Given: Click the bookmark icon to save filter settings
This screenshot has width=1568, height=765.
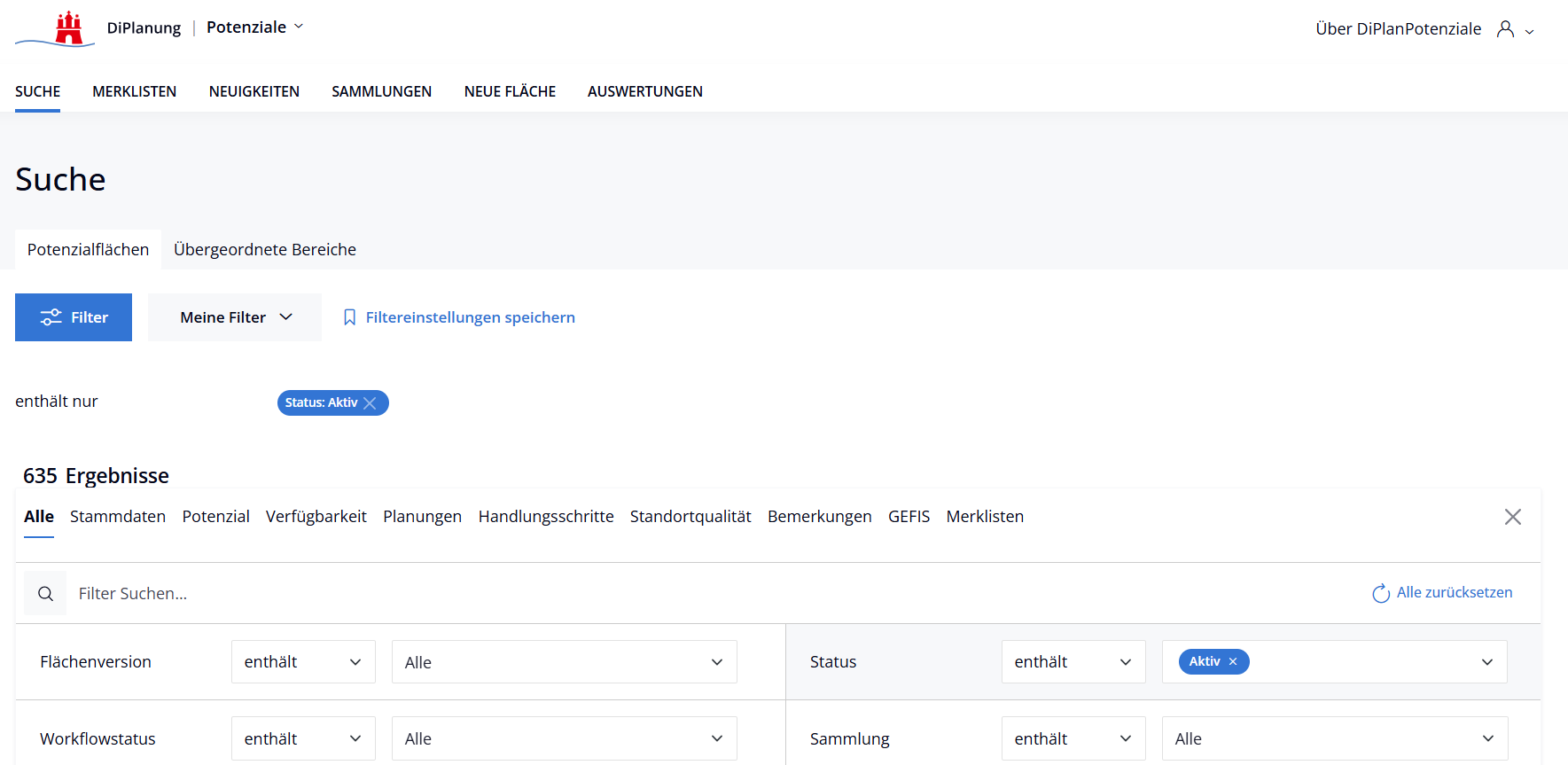Looking at the screenshot, I should click(350, 317).
